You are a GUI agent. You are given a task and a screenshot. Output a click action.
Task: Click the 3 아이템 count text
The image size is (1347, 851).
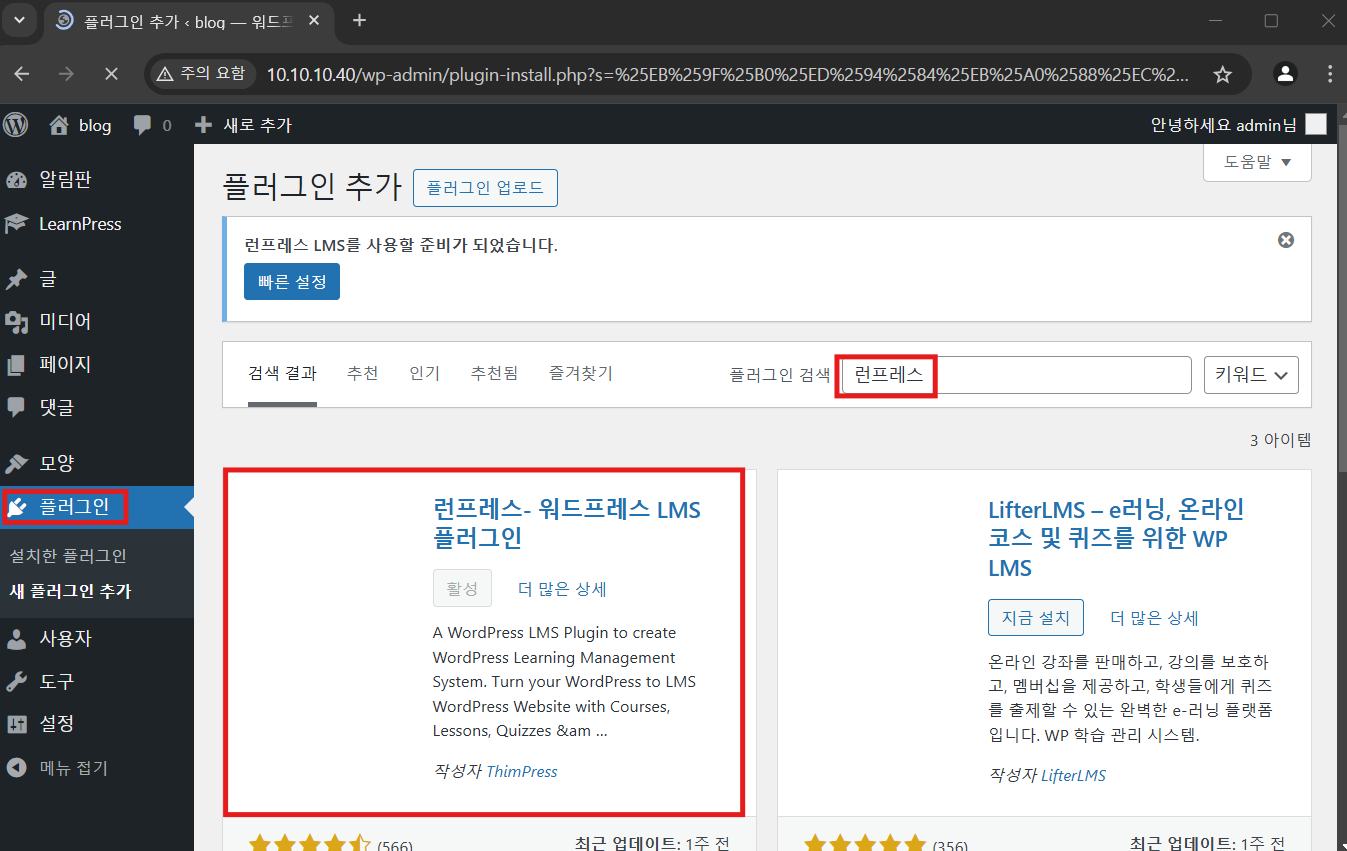point(1280,440)
